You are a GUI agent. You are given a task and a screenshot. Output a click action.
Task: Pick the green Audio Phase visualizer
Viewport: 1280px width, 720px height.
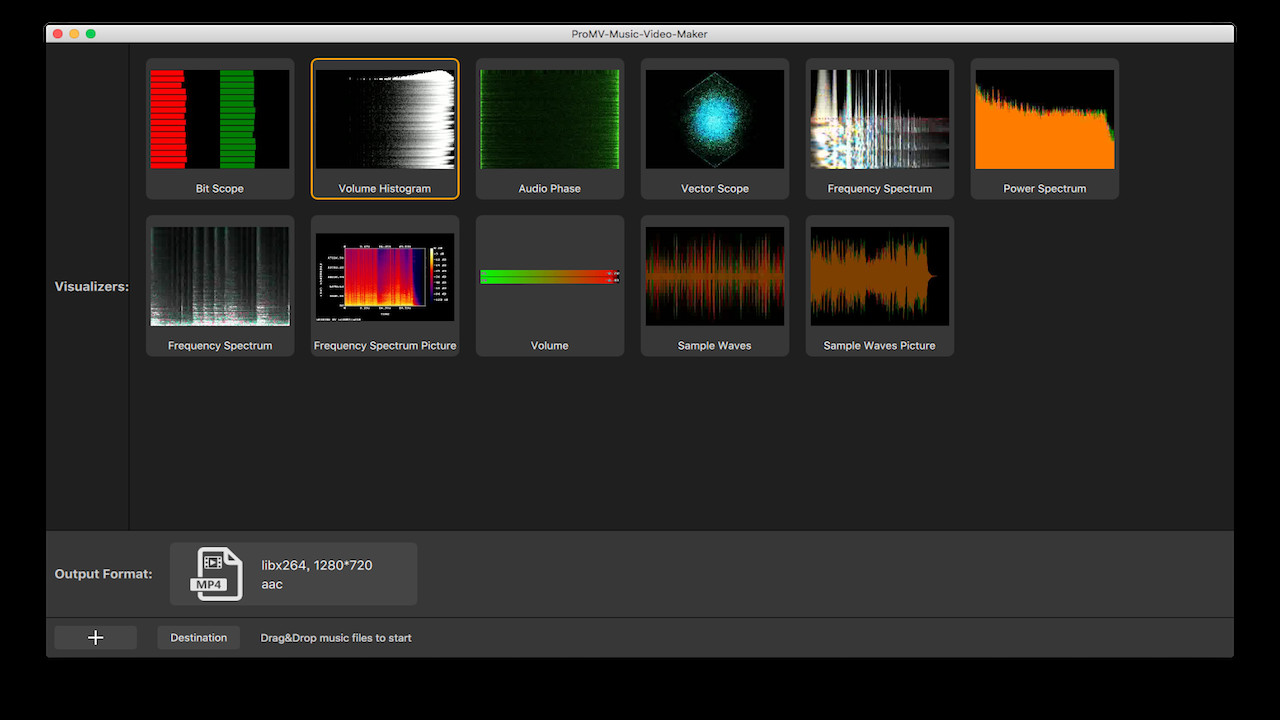tap(550, 128)
